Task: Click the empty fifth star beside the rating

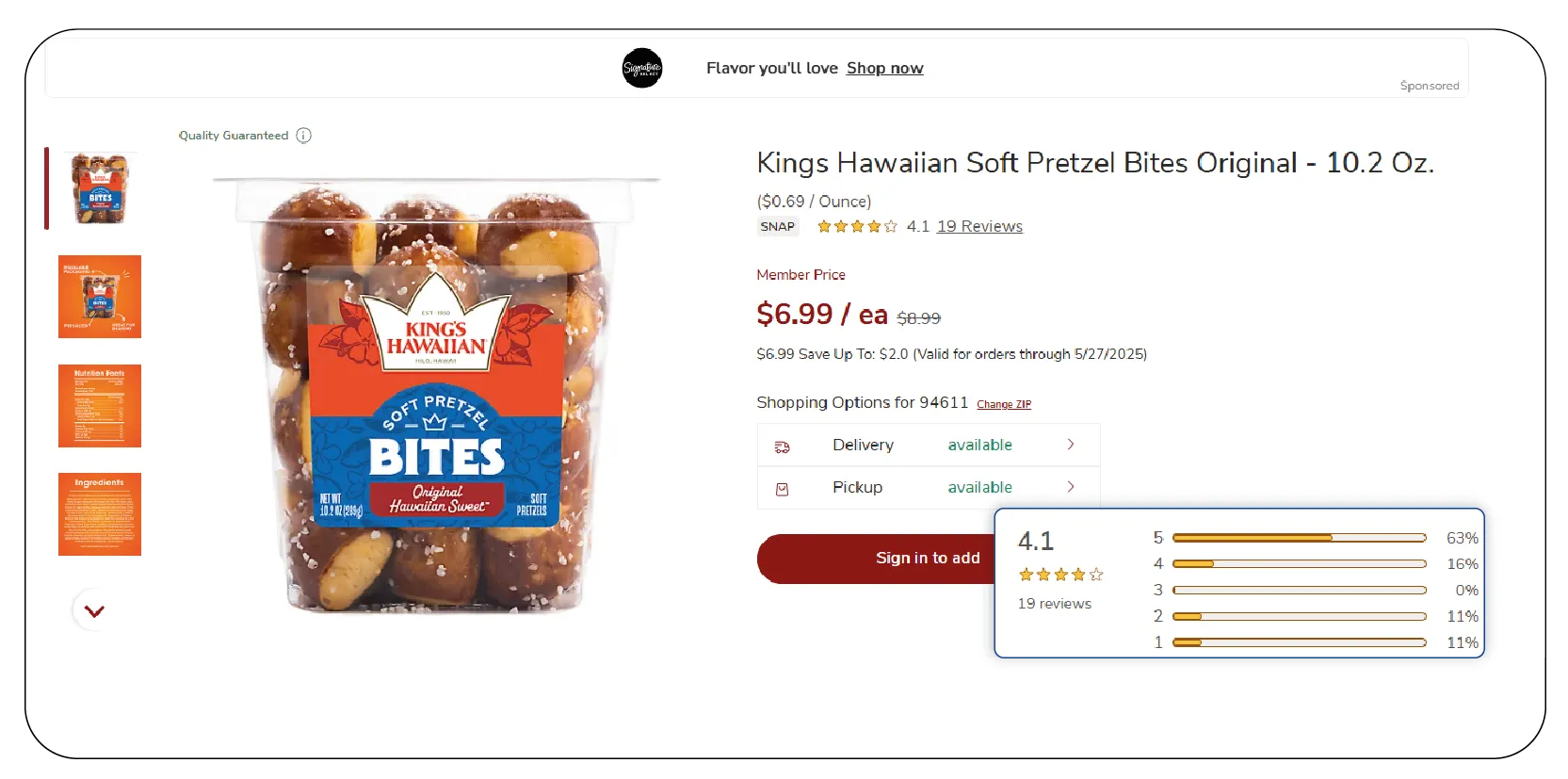Action: click(890, 226)
